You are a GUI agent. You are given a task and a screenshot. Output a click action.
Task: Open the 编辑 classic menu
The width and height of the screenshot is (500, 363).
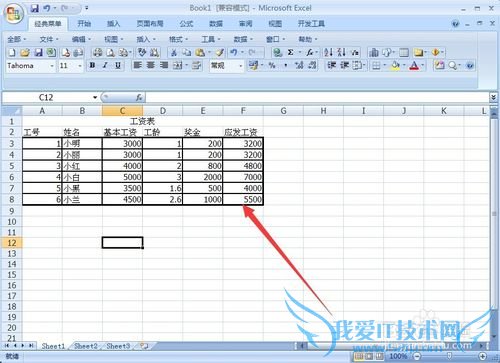(x=81, y=39)
